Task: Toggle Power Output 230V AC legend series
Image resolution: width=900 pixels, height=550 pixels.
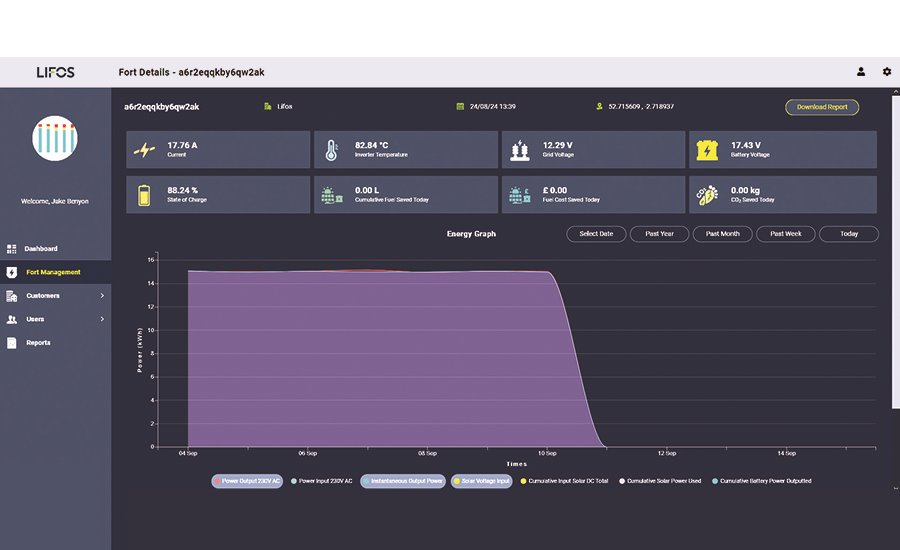Action: [x=247, y=481]
